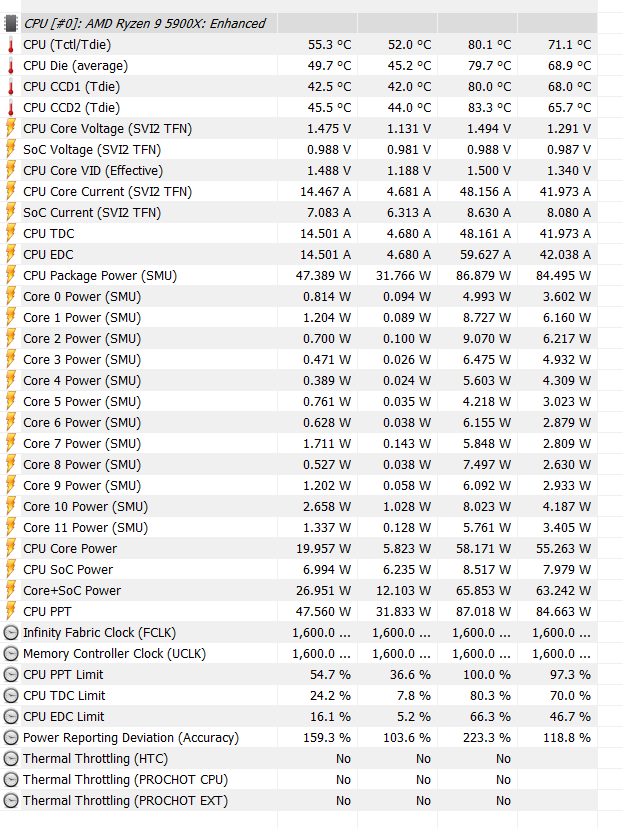Select the Core+SoC Power row label
623x828 pixels.
[x=72, y=590]
